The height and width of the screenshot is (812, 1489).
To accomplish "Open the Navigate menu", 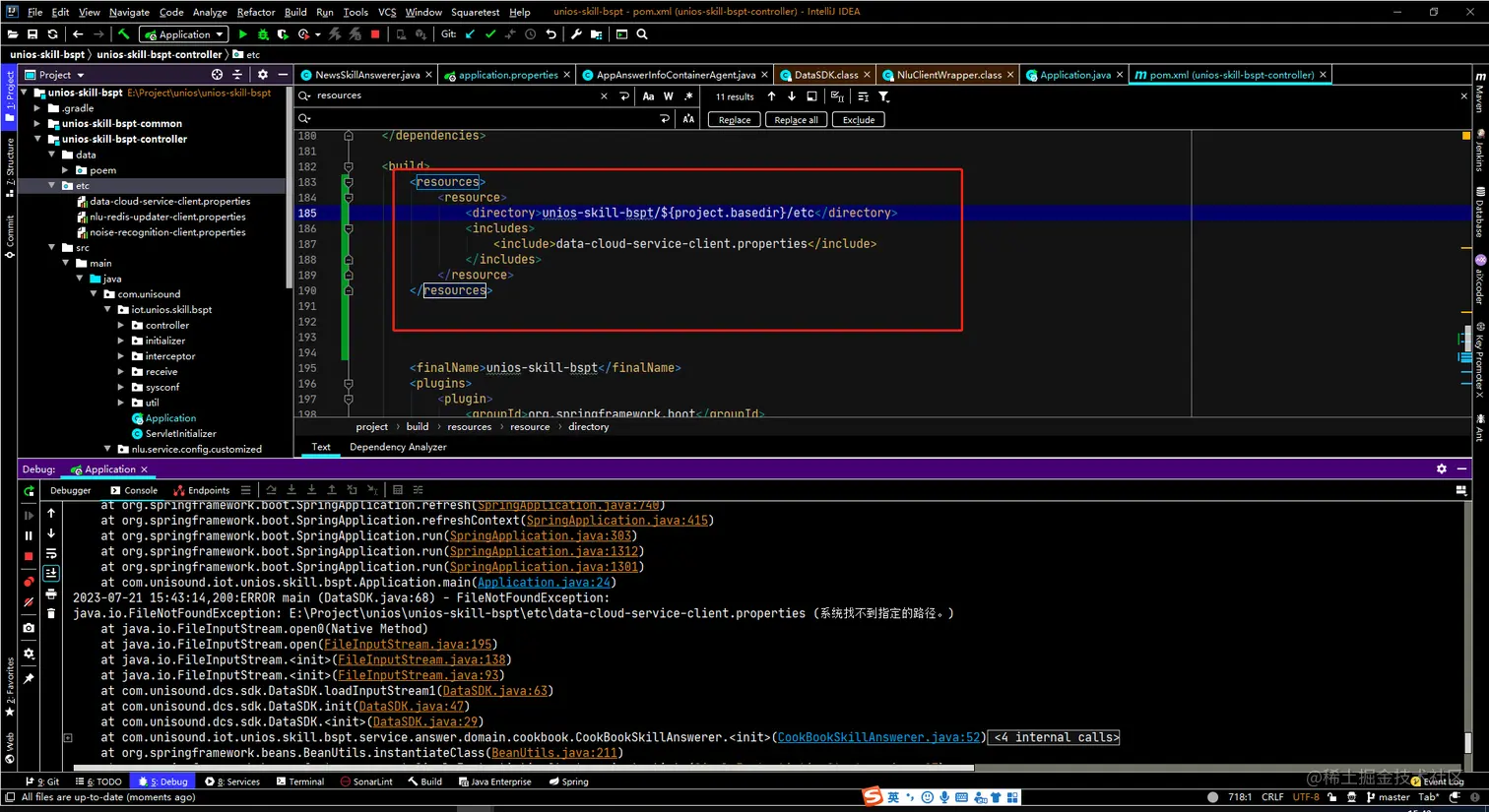I will click(x=129, y=12).
